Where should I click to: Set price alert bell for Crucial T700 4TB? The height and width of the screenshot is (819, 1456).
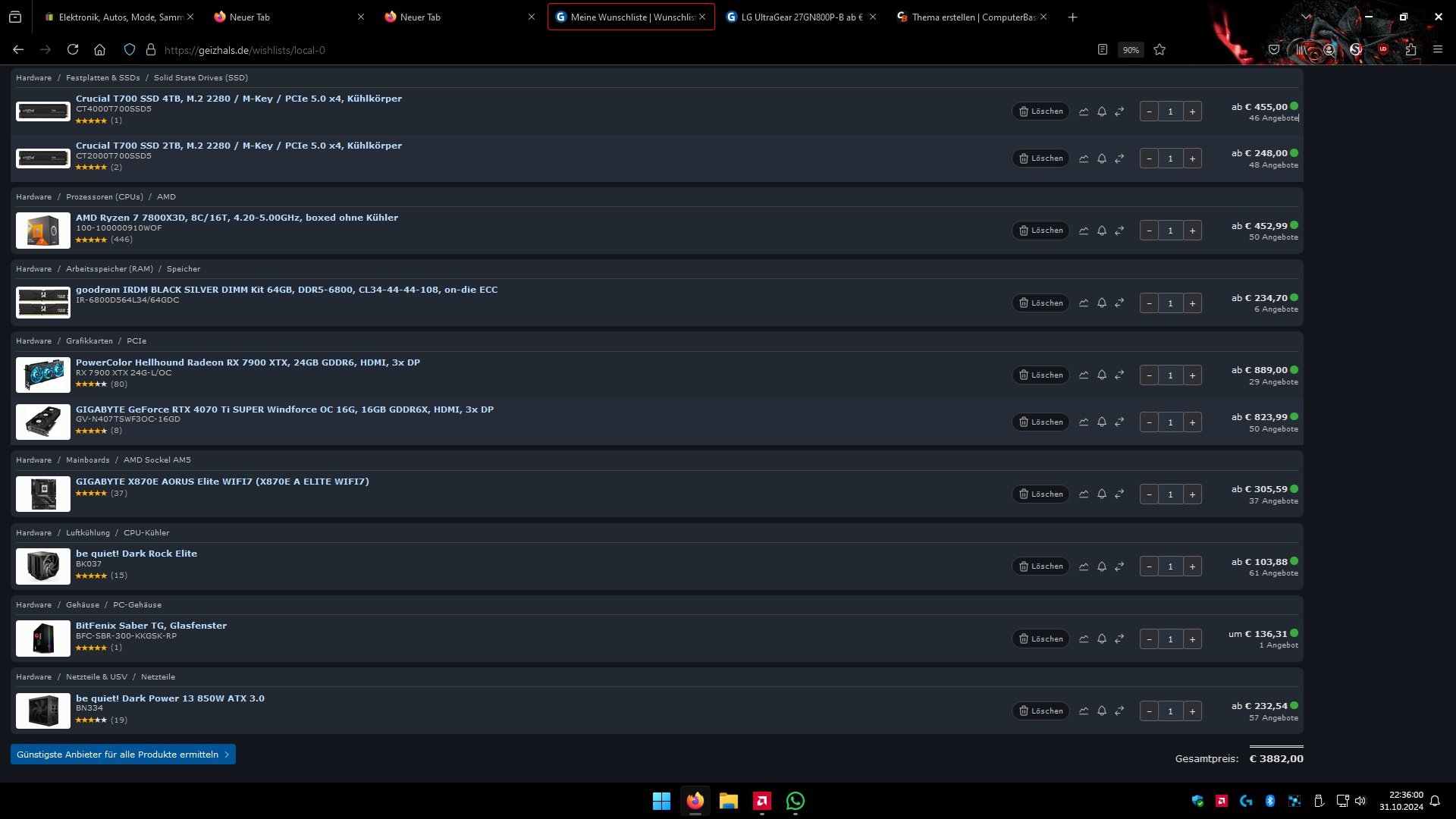click(1102, 111)
